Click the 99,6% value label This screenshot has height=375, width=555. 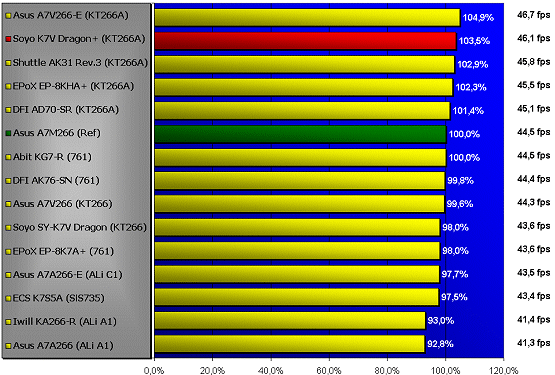point(460,204)
